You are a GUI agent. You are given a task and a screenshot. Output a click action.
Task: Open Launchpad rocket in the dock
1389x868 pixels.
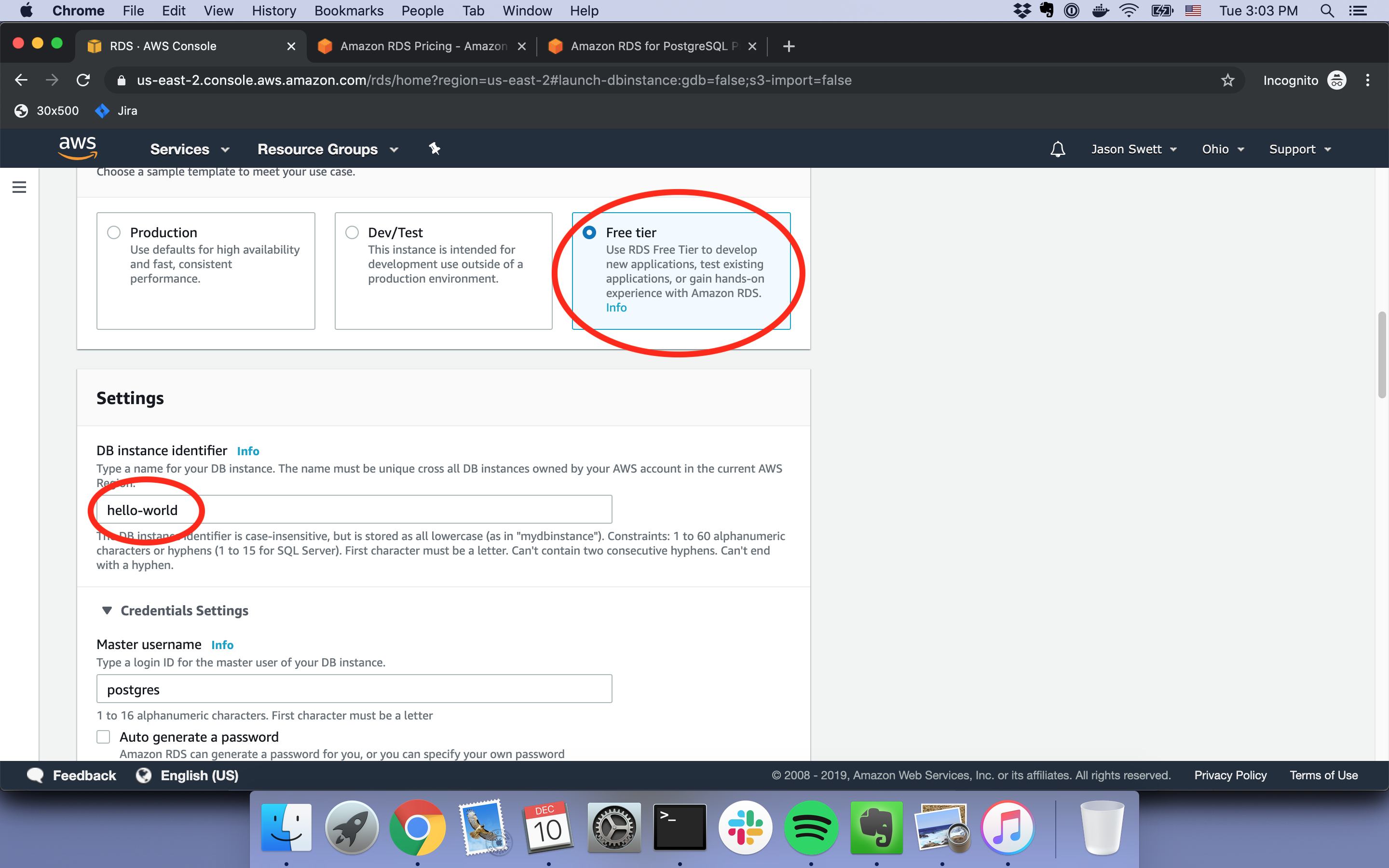coord(352,827)
